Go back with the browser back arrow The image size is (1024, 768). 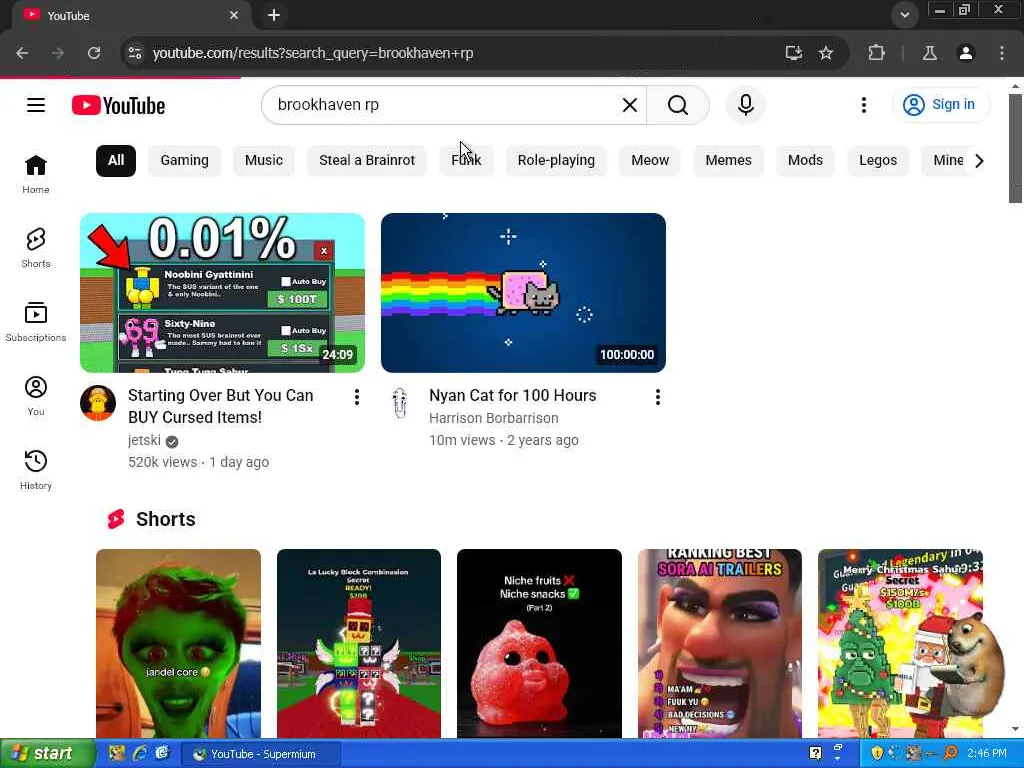tap(22, 53)
